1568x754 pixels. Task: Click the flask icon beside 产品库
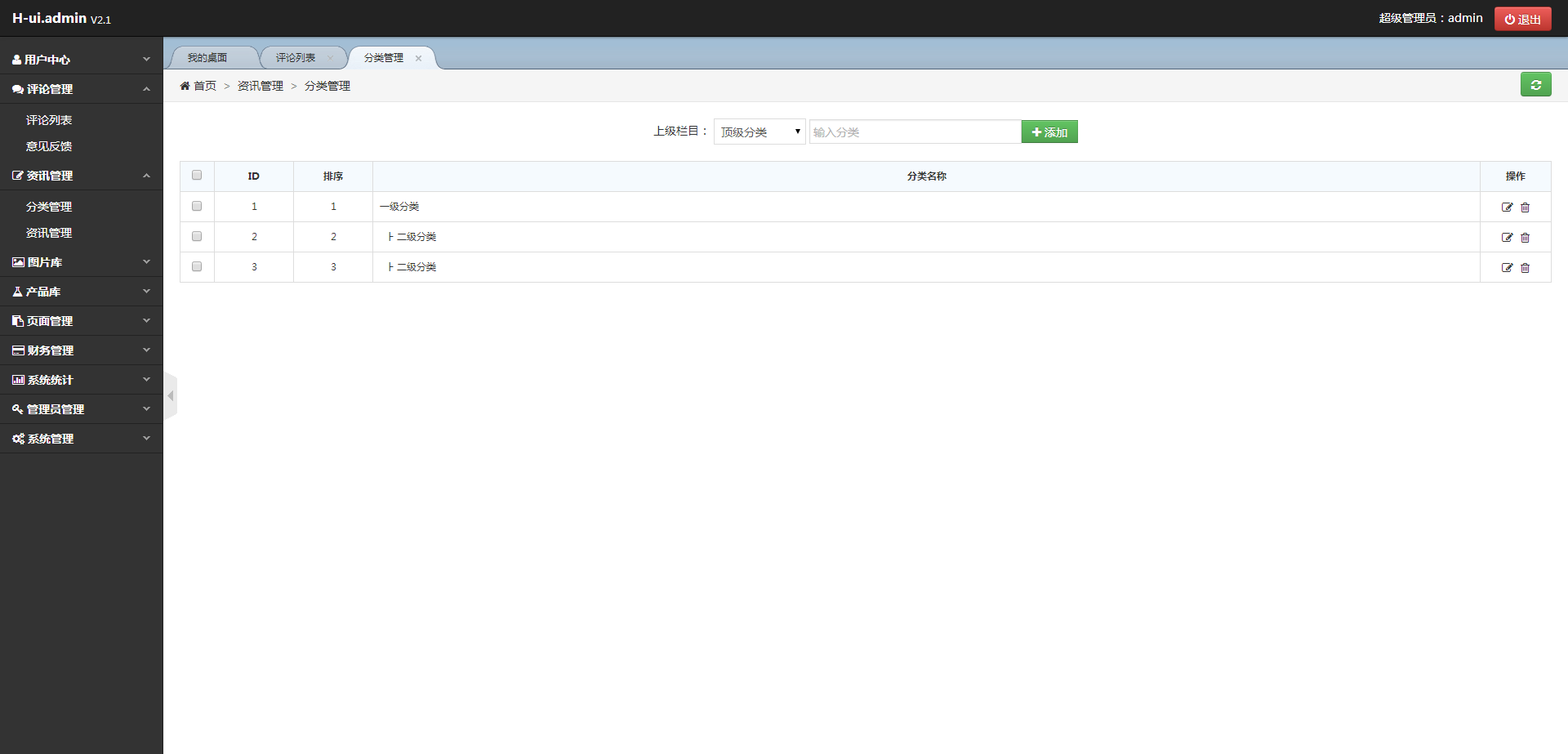(x=17, y=292)
